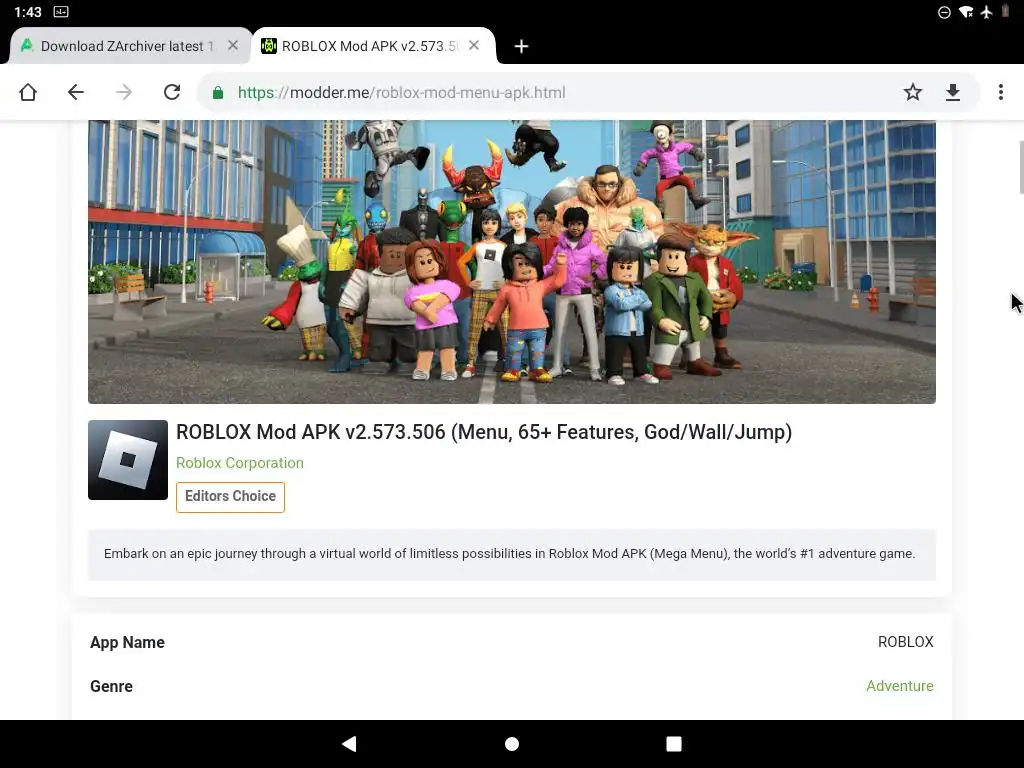Open a new tab with plus button
The image size is (1024, 768).
point(521,46)
